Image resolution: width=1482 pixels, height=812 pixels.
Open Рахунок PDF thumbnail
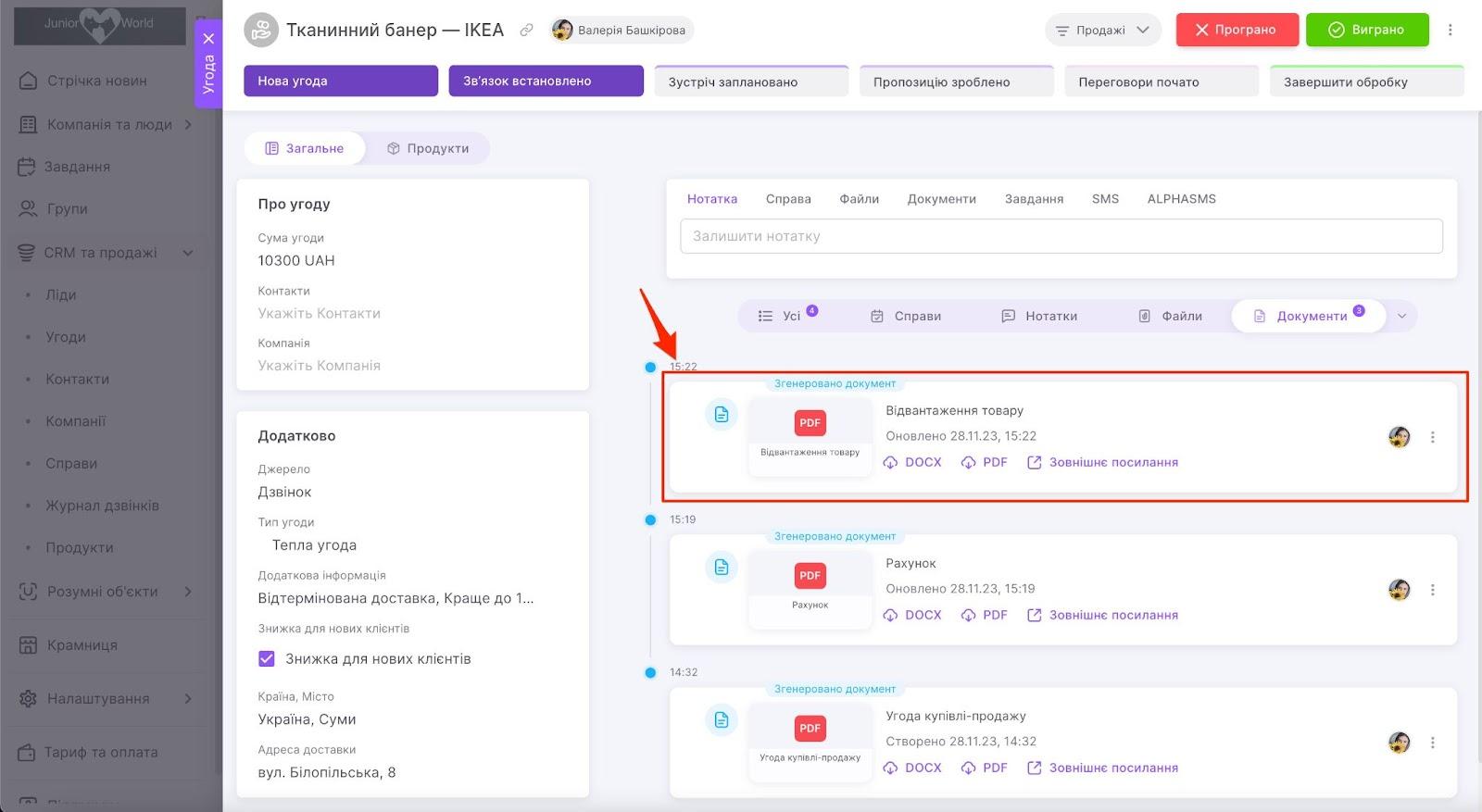point(810,588)
